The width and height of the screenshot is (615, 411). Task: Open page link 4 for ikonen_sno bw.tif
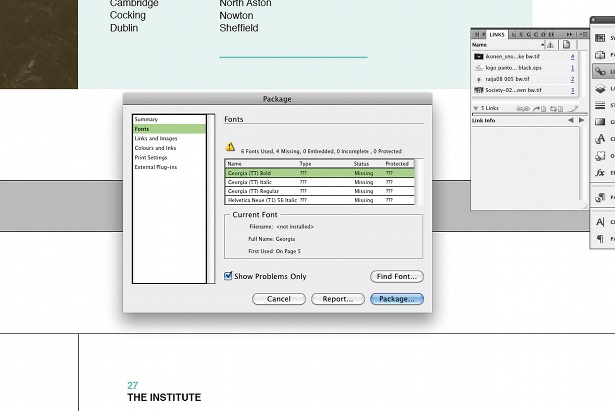(x=572, y=56)
